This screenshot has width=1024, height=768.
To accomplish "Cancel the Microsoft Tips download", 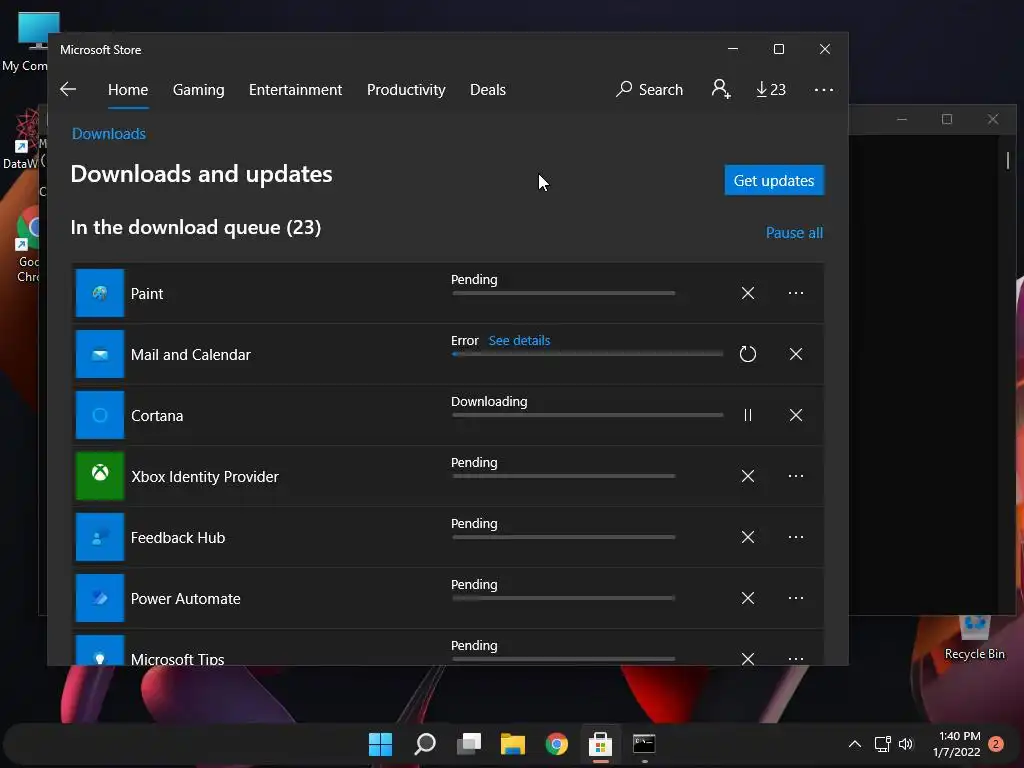I will point(748,658).
